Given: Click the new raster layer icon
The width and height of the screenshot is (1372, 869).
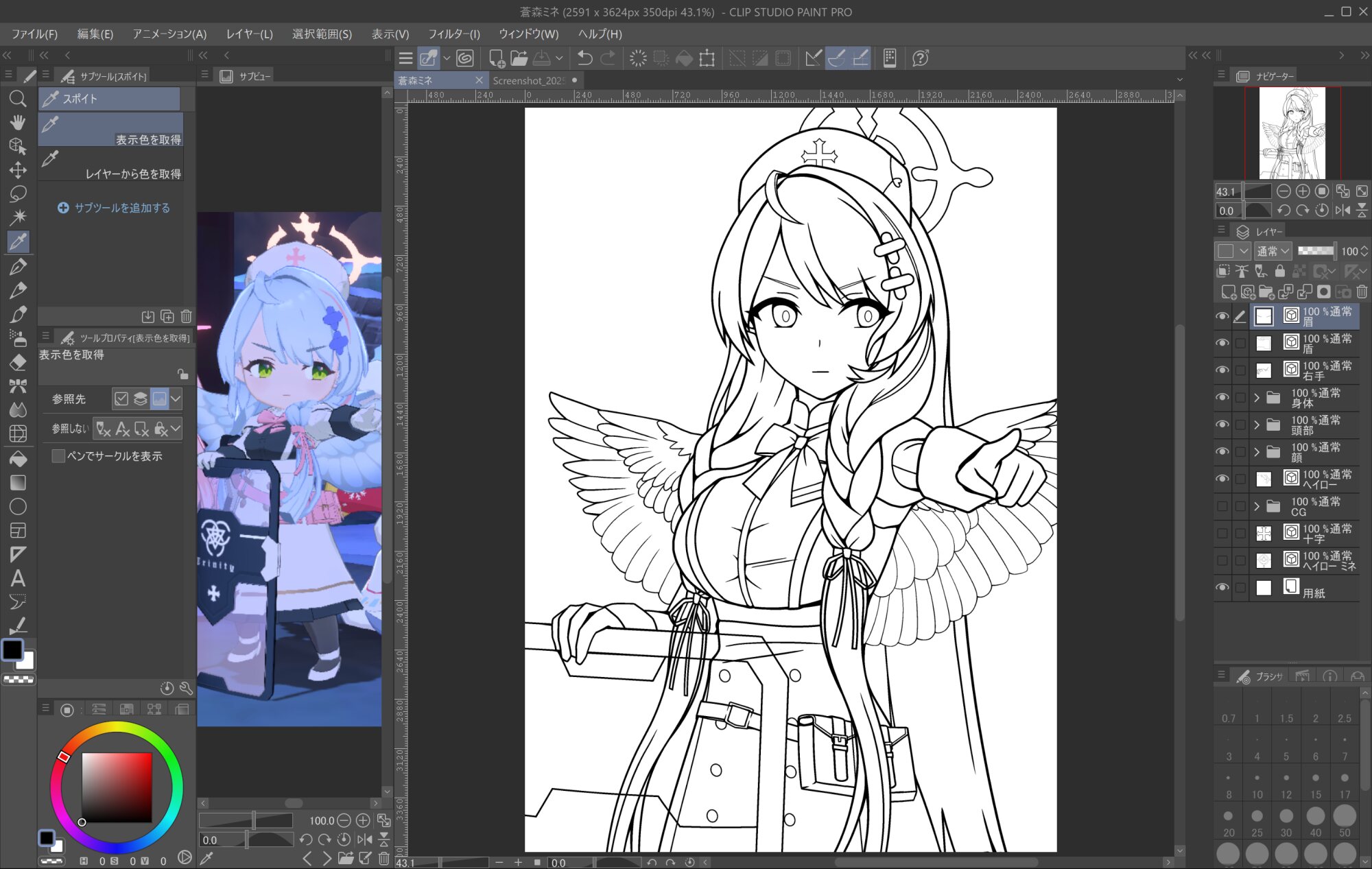Looking at the screenshot, I should [x=1229, y=292].
